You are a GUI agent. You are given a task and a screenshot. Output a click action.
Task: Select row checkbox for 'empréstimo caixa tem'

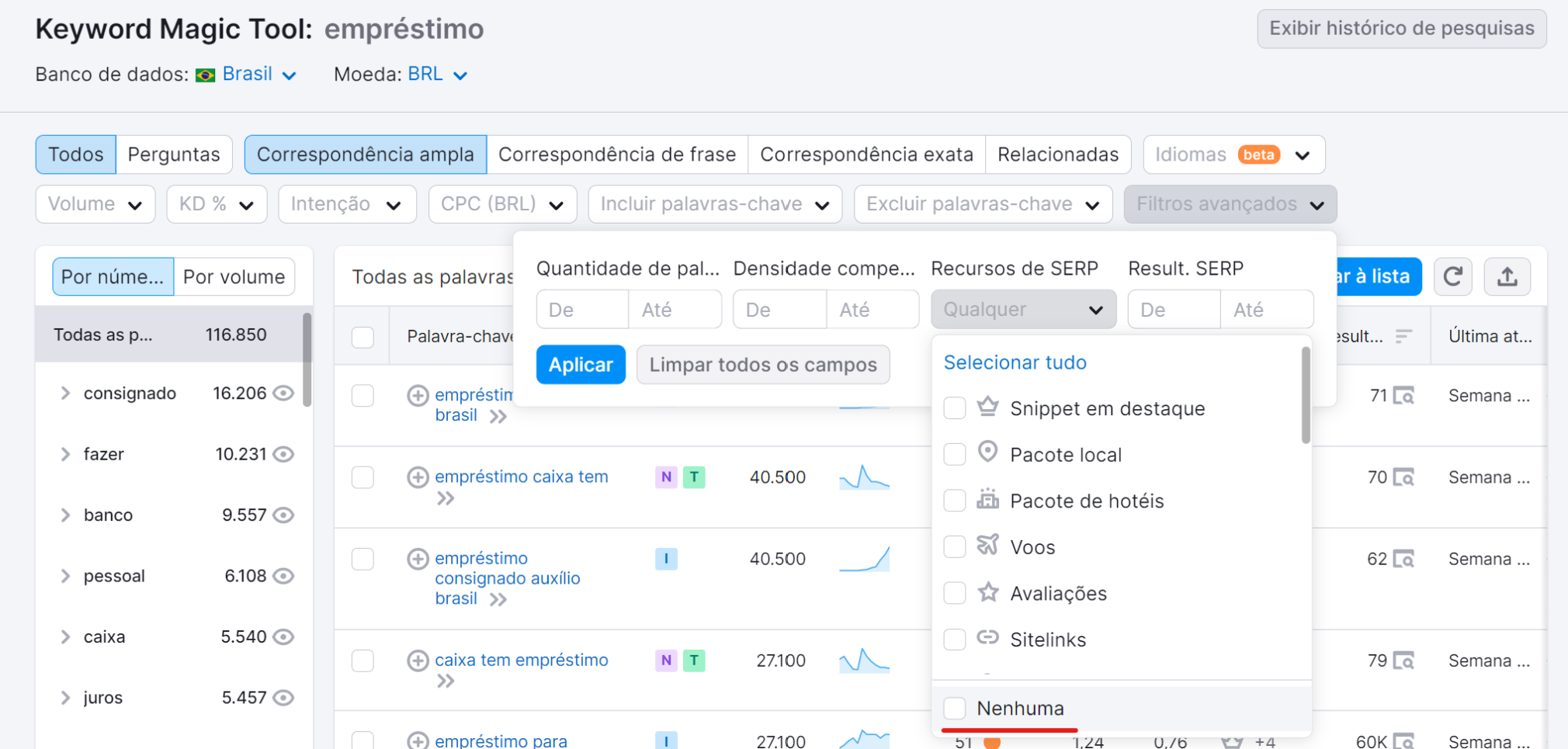[363, 477]
